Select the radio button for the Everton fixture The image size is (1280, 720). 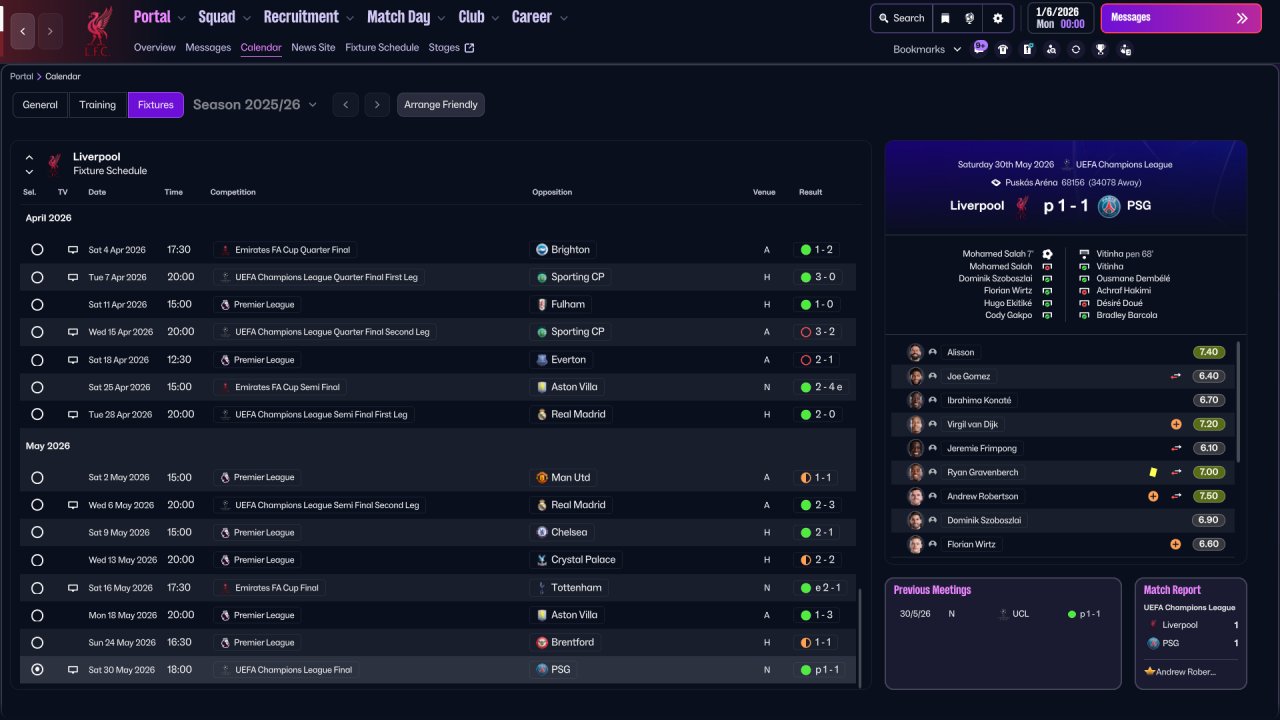tap(37, 360)
